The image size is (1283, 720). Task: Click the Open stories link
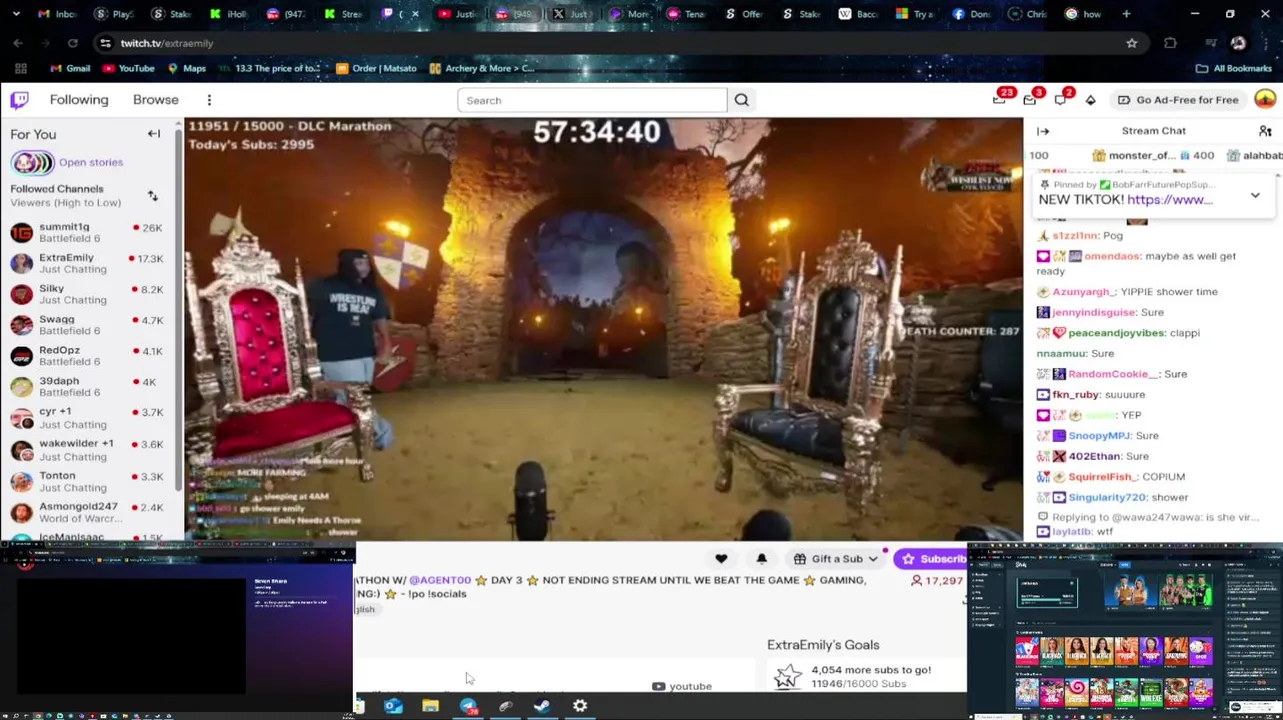click(91, 162)
